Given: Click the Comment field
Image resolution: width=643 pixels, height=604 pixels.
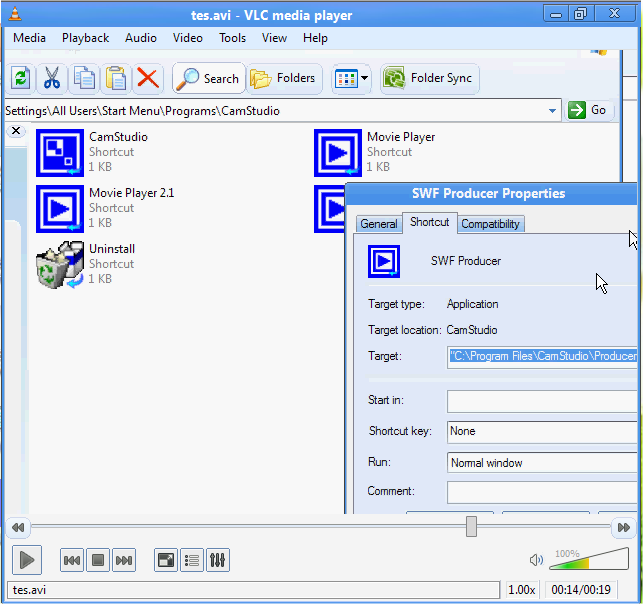Looking at the screenshot, I should (542, 492).
